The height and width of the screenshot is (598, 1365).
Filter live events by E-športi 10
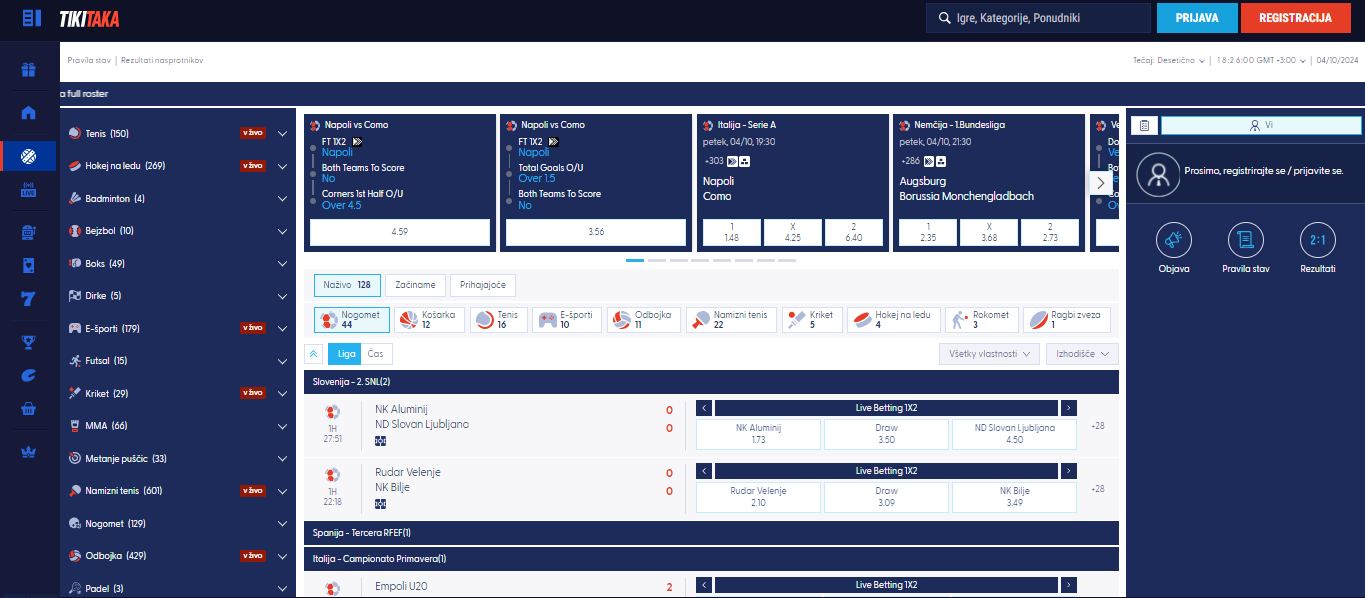click(x=566, y=320)
